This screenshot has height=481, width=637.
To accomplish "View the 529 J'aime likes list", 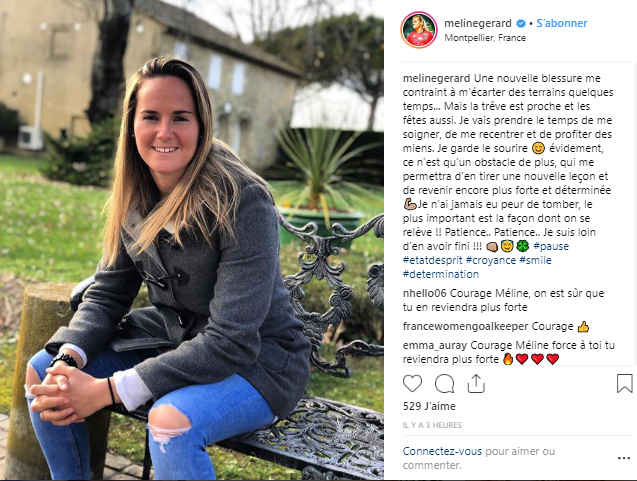I will (429, 406).
